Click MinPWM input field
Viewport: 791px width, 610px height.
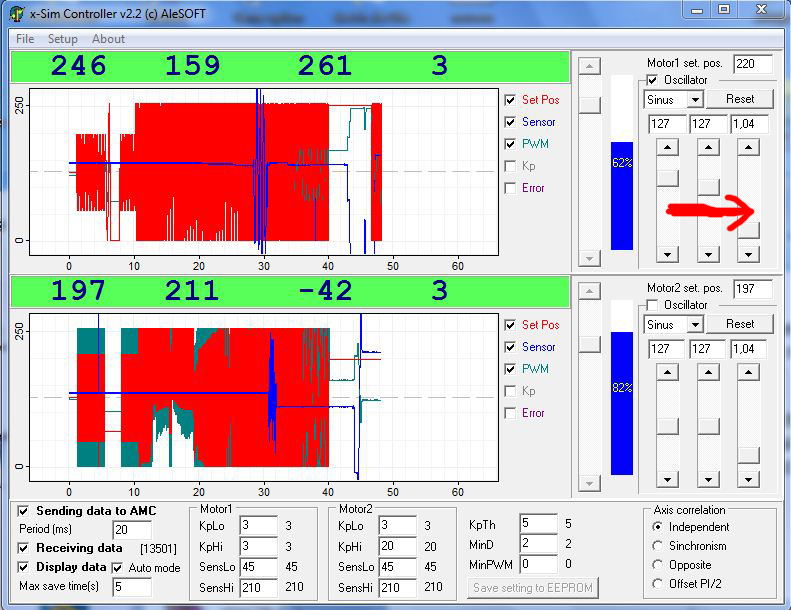pos(538,564)
